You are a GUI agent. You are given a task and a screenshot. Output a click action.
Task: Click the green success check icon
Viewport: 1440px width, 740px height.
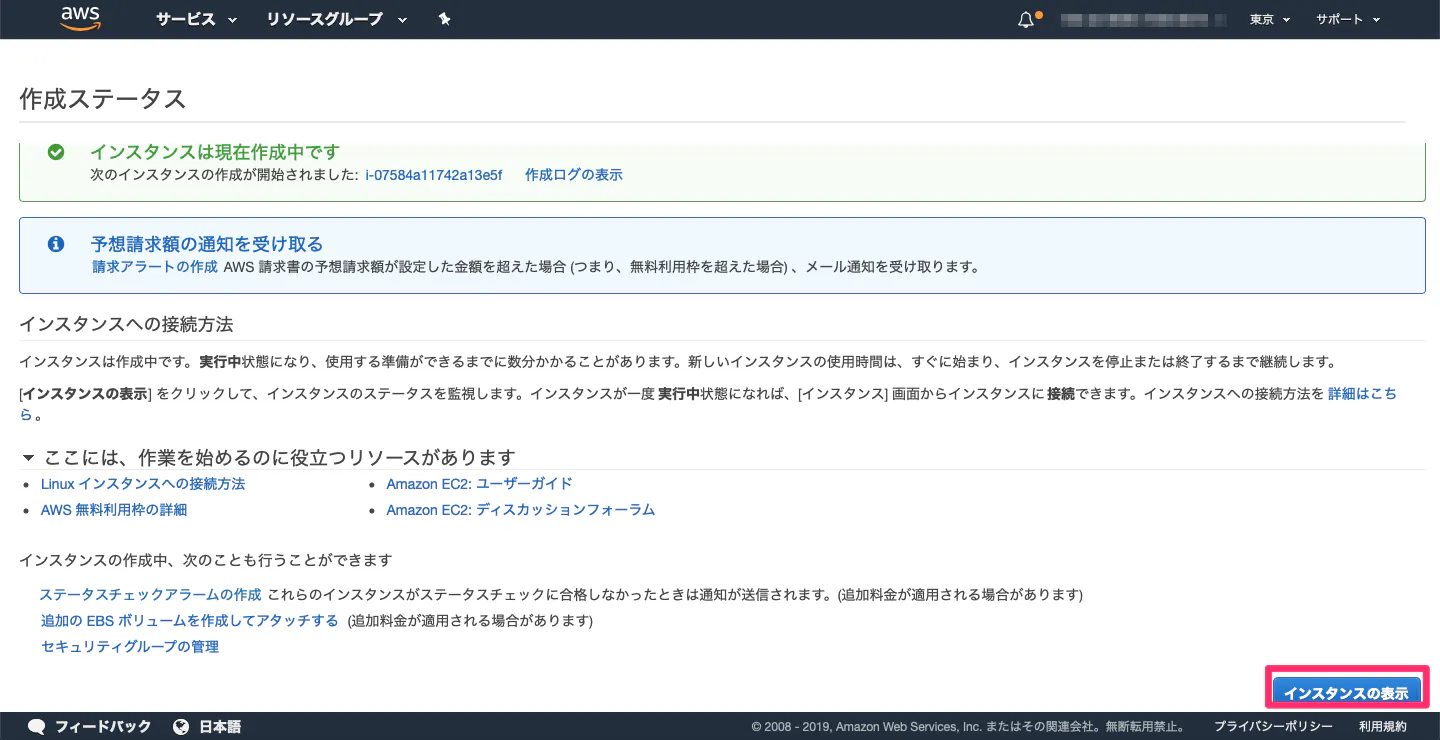tap(55, 152)
